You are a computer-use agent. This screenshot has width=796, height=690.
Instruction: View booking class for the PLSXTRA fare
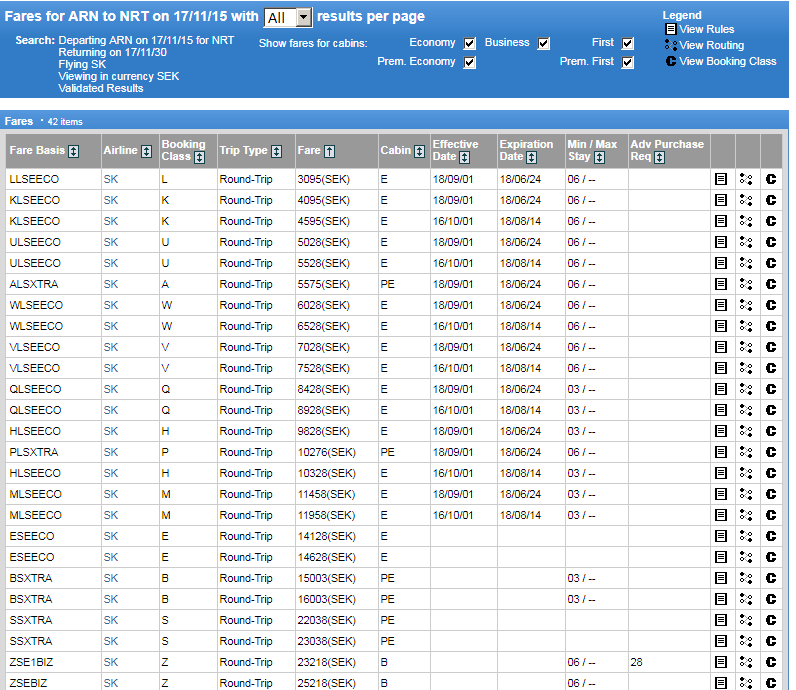click(770, 452)
